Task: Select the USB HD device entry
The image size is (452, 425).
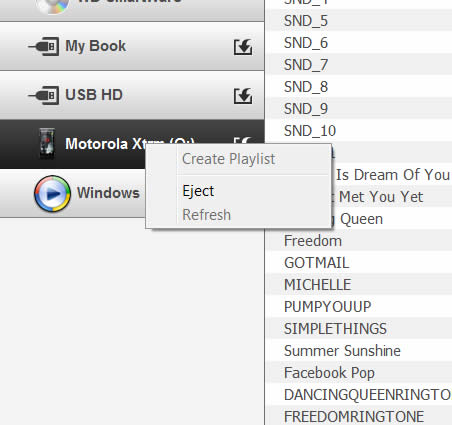Action: [132, 95]
